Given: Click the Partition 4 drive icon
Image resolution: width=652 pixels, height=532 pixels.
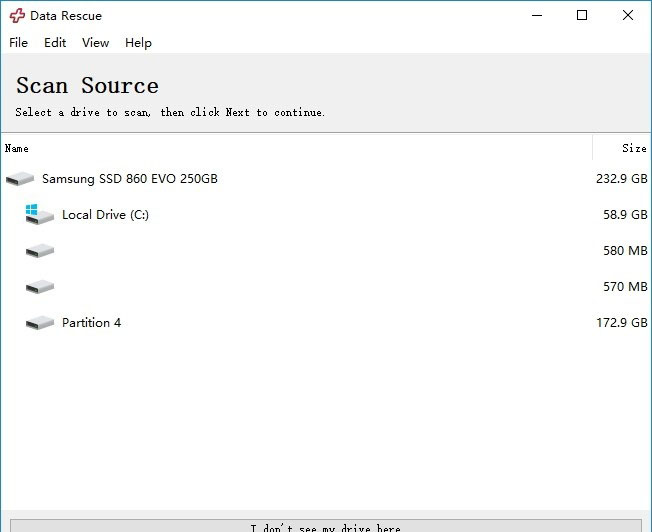Looking at the screenshot, I should pyautogui.click(x=40, y=323).
